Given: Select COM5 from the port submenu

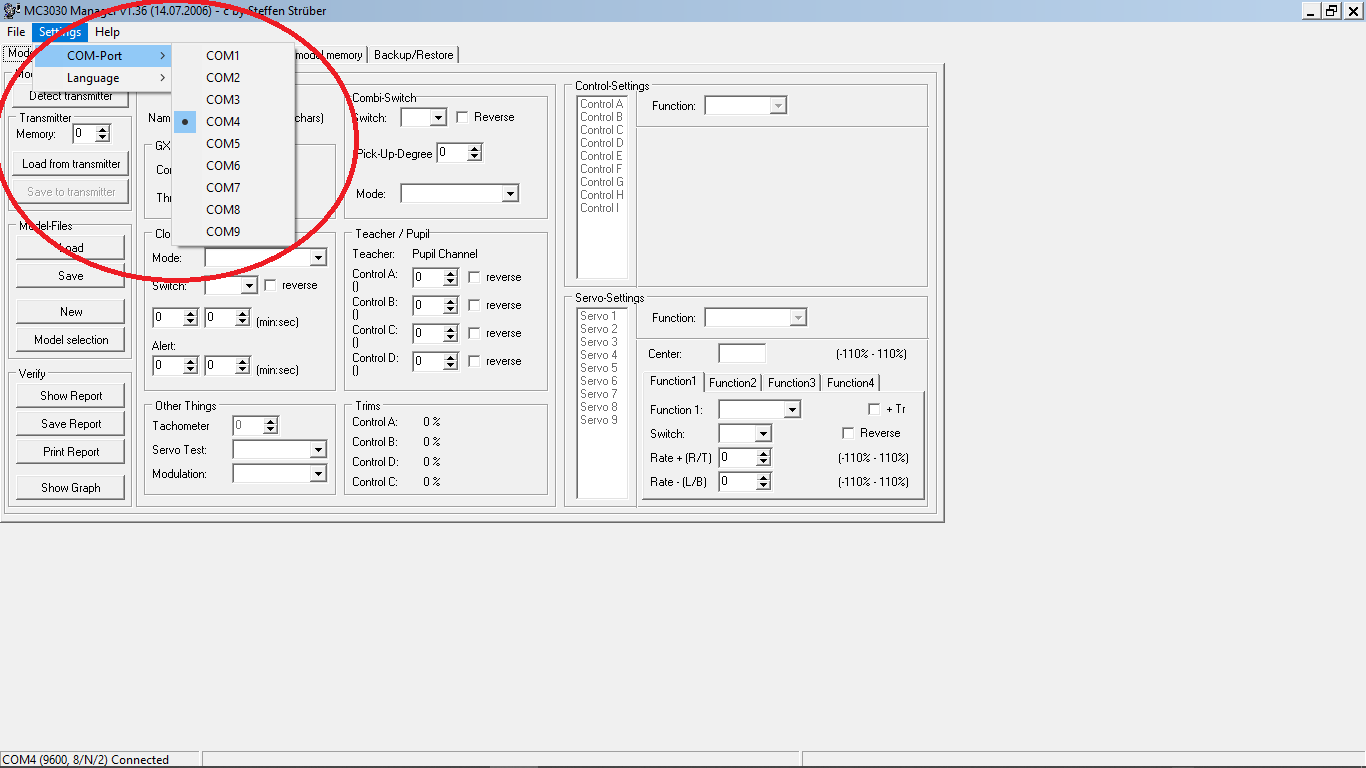Looking at the screenshot, I should [223, 144].
